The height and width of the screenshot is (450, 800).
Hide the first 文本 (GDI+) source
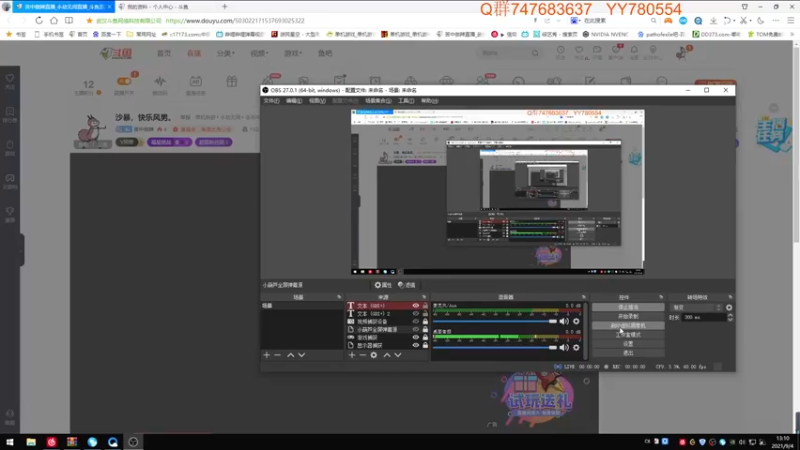(416, 306)
